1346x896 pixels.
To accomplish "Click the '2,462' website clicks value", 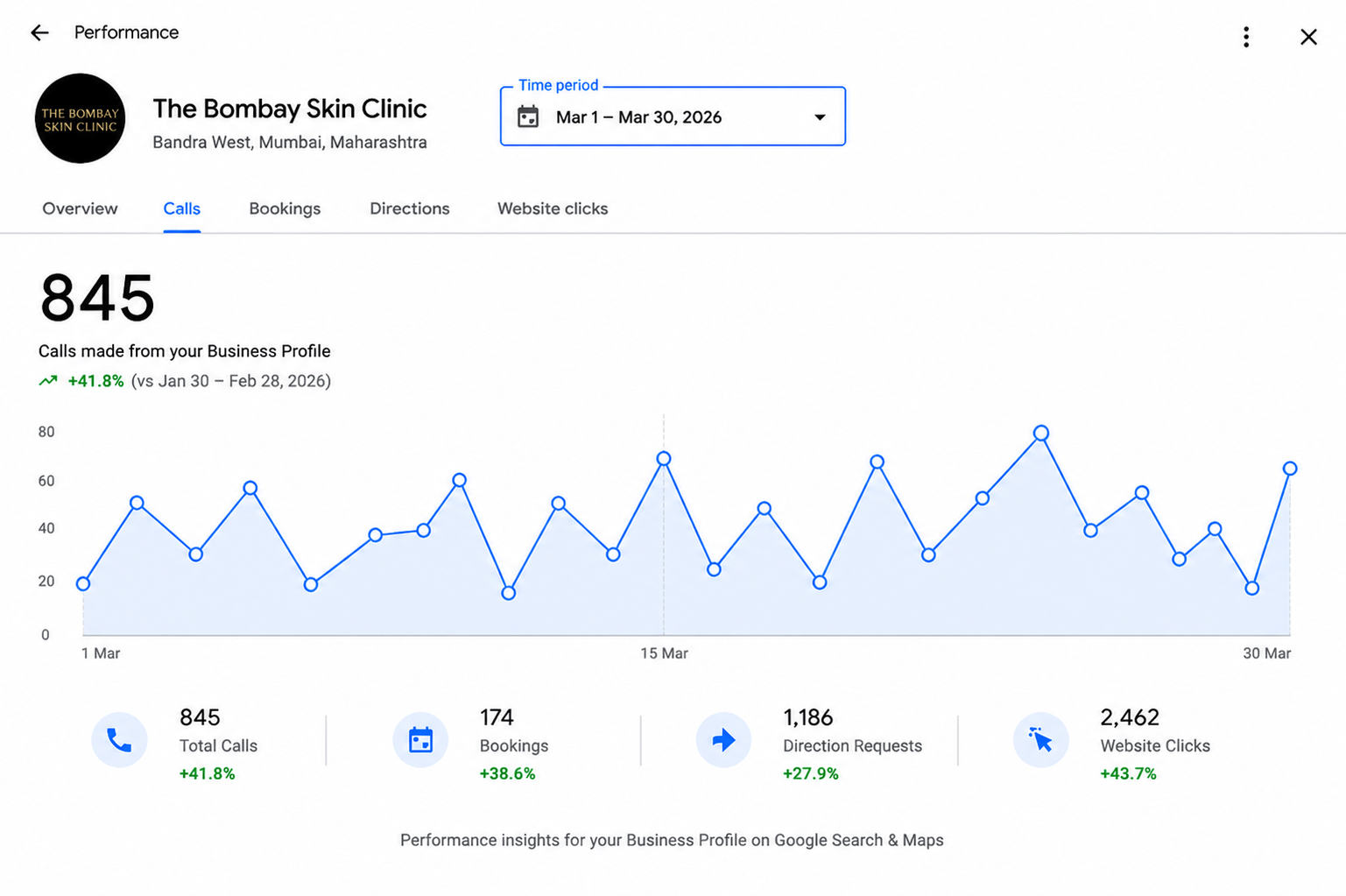I will pos(1130,717).
